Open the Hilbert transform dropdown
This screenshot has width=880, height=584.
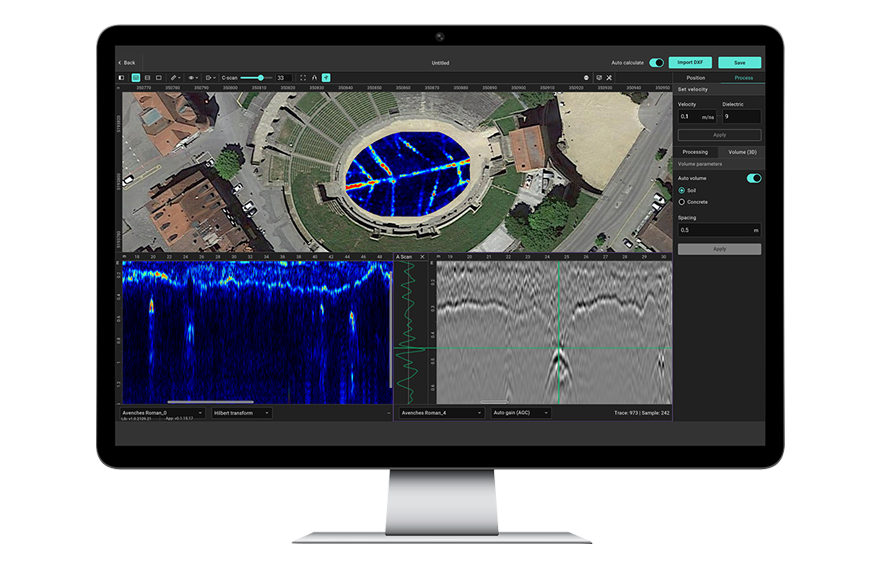242,413
